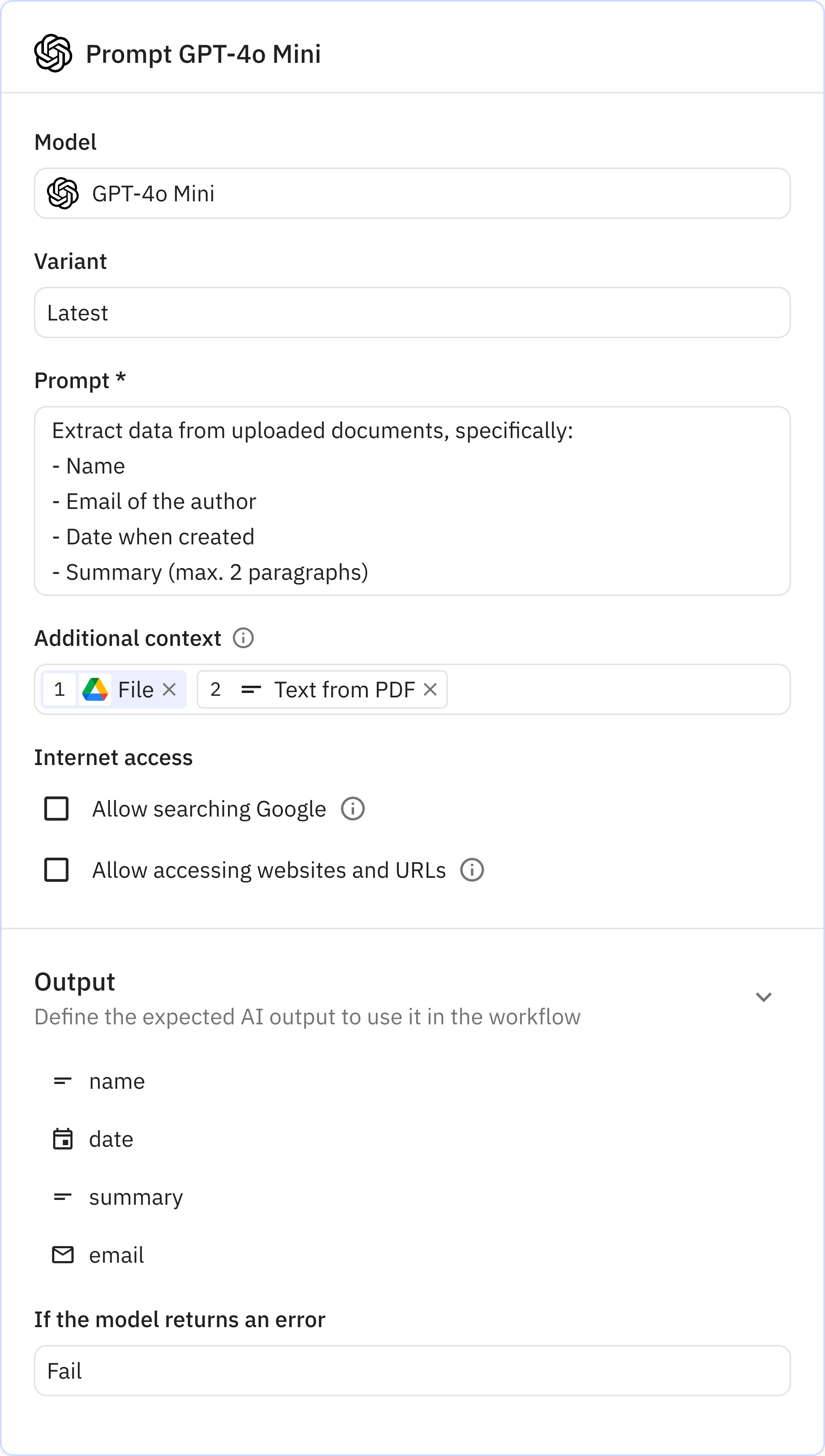825x1456 pixels.
Task: Click the envelope icon beside email output
Action: click(62, 1255)
